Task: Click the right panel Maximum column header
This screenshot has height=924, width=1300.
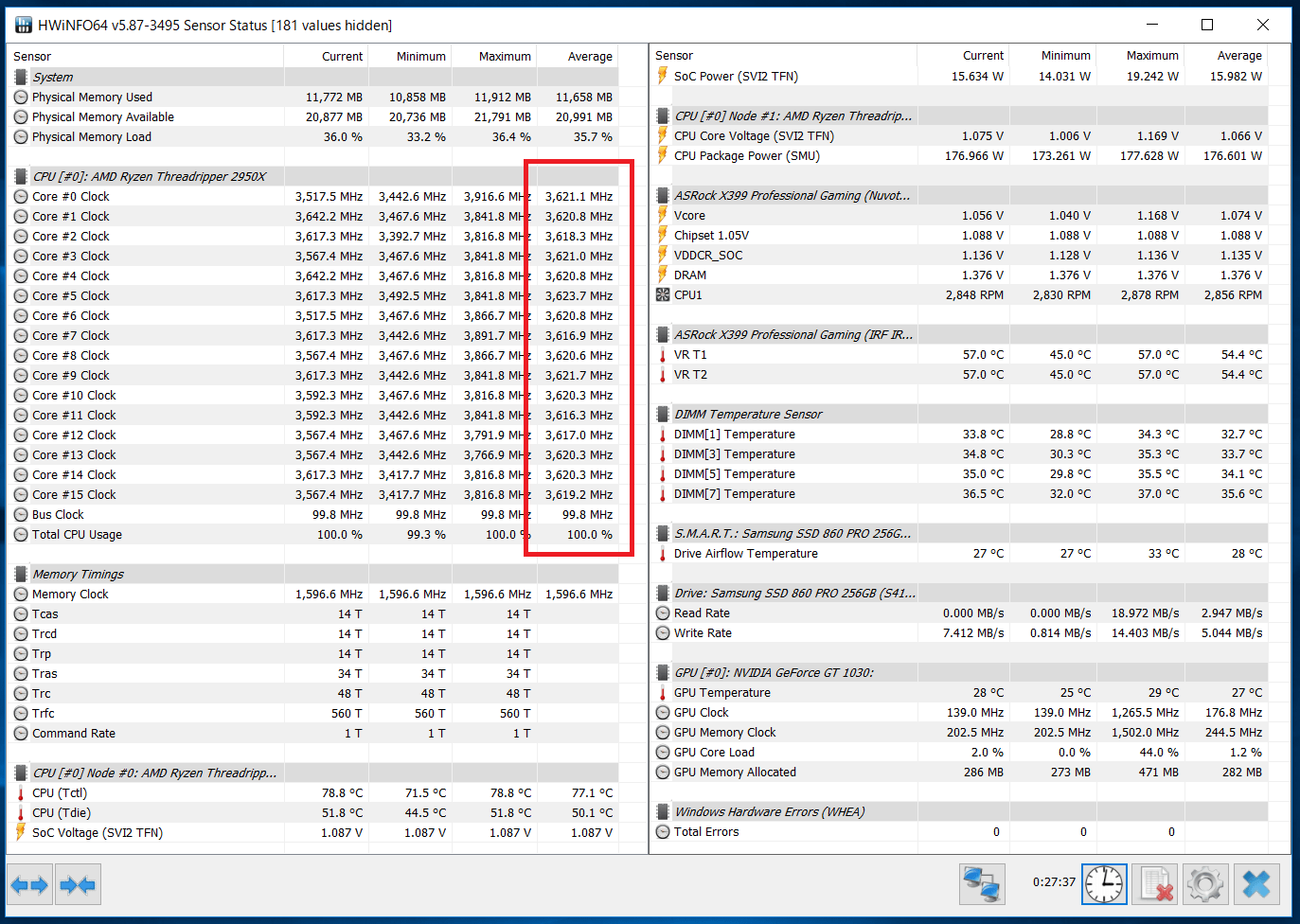Action: click(1142, 55)
